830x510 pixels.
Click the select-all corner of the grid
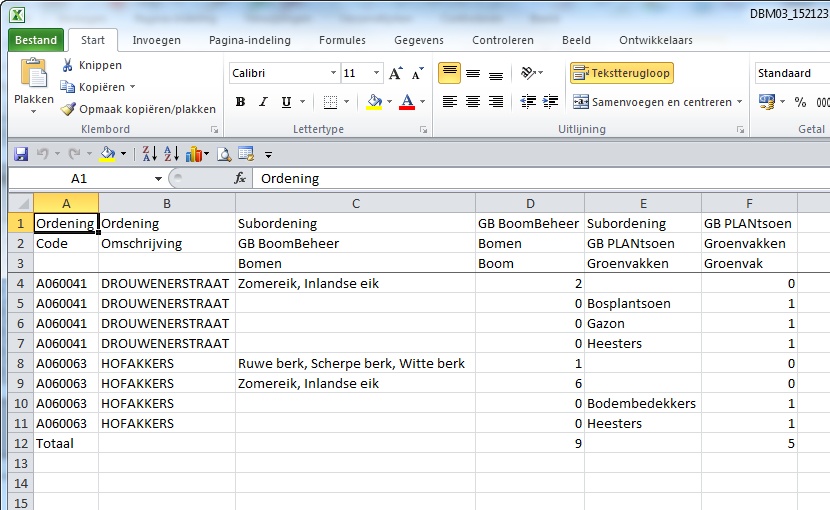click(21, 203)
